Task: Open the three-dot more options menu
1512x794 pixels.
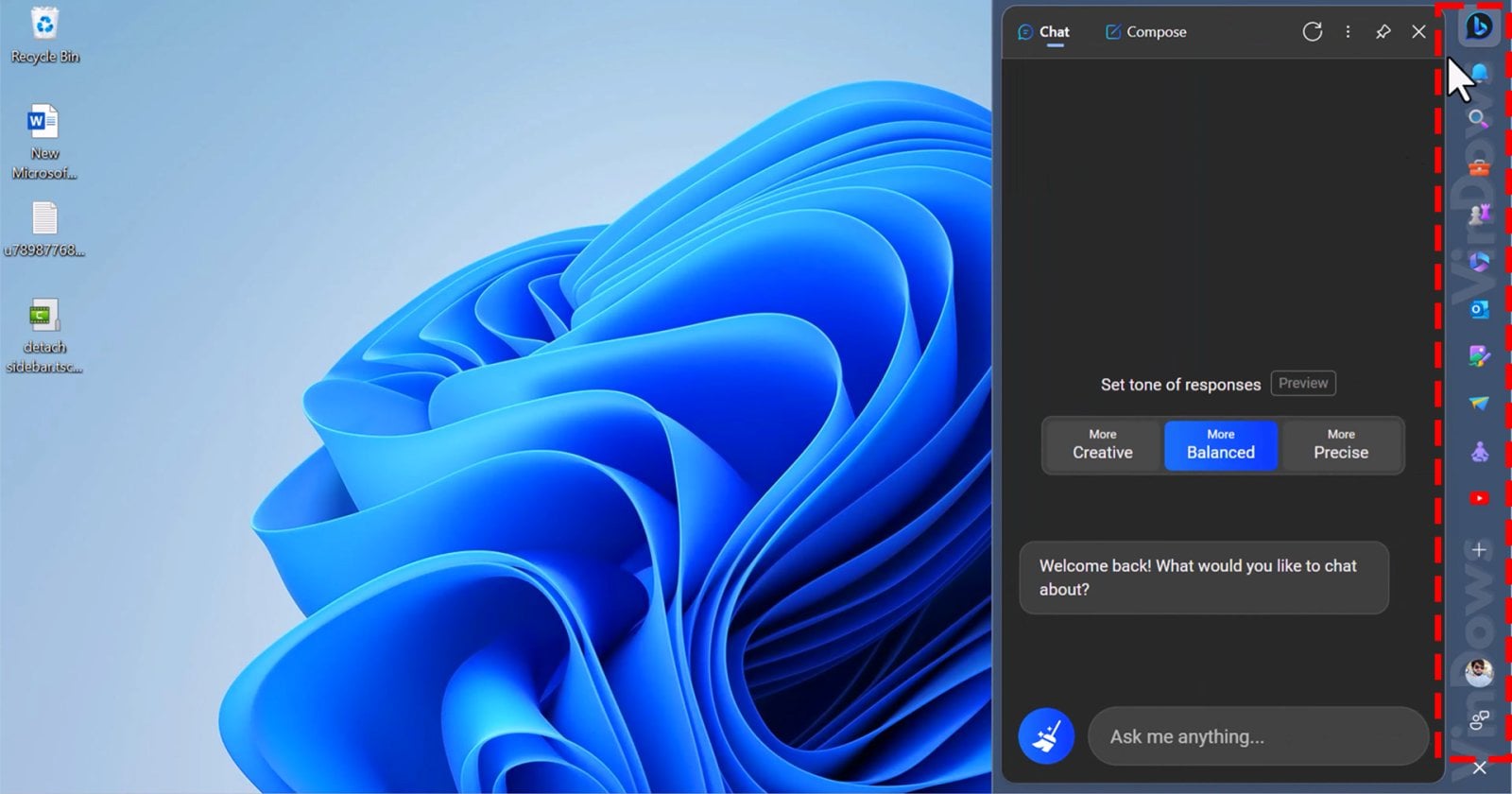Action: (1348, 32)
